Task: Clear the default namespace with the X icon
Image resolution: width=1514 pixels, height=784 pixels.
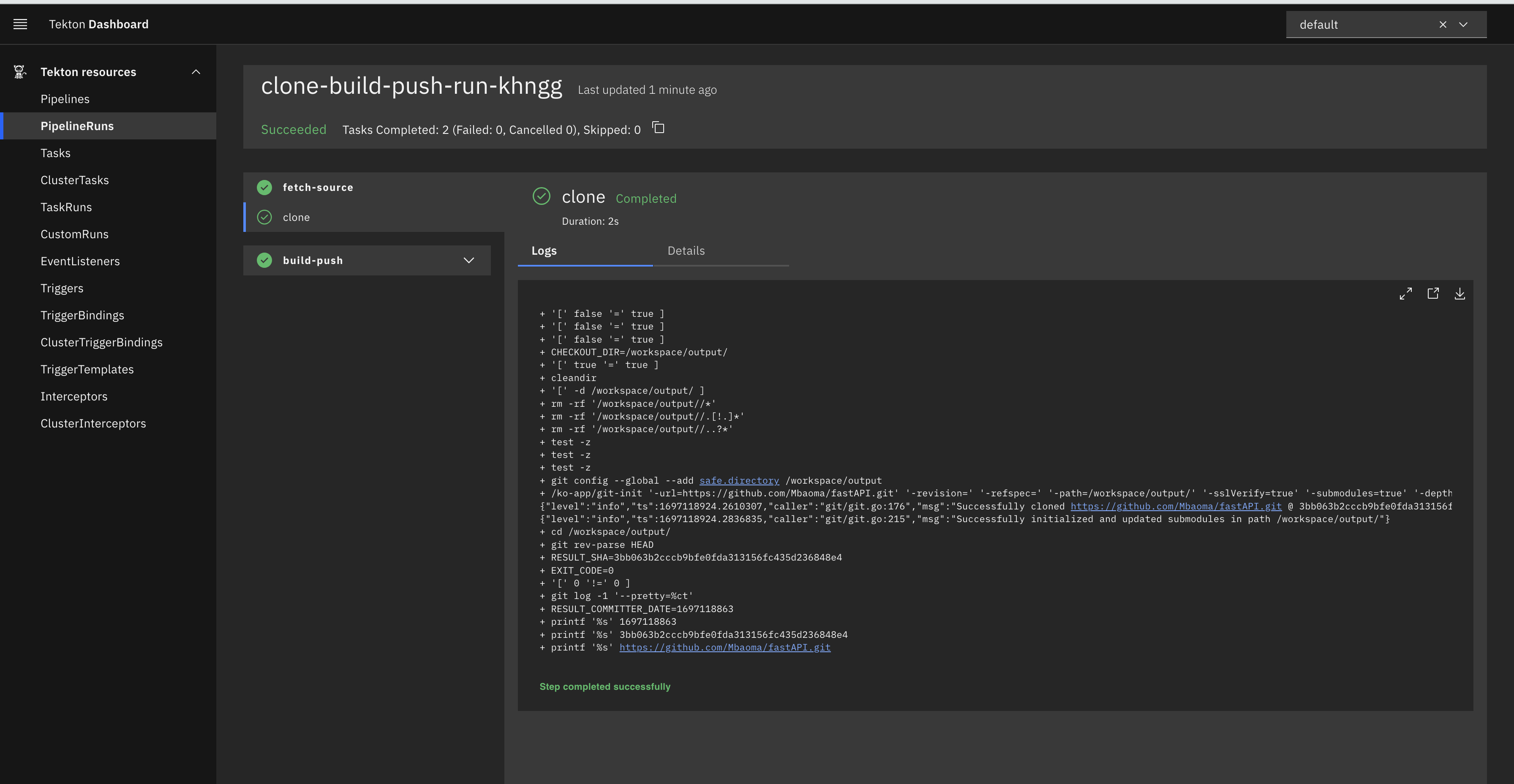Action: (1443, 24)
